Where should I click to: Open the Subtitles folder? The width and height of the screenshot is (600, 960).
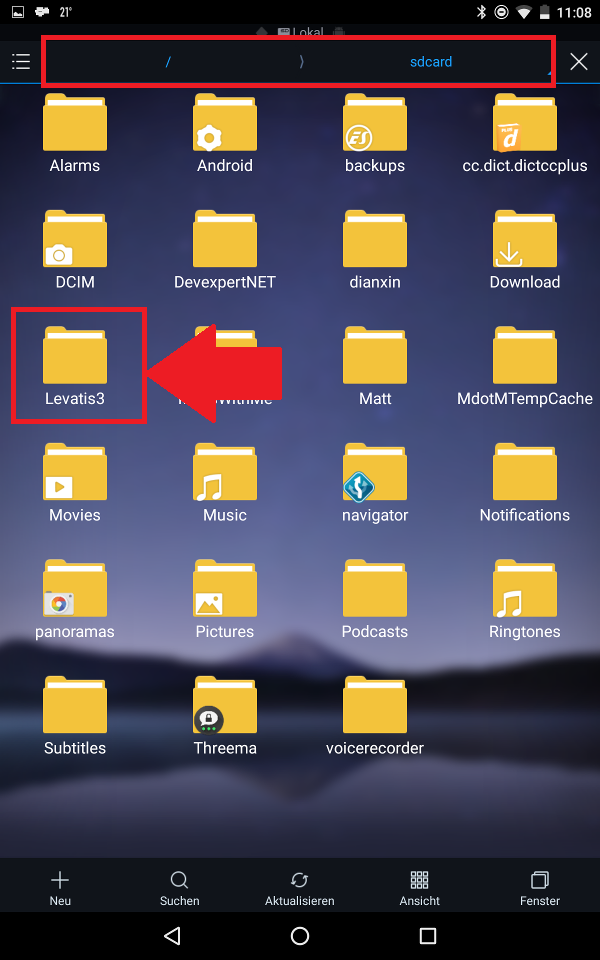click(x=75, y=716)
